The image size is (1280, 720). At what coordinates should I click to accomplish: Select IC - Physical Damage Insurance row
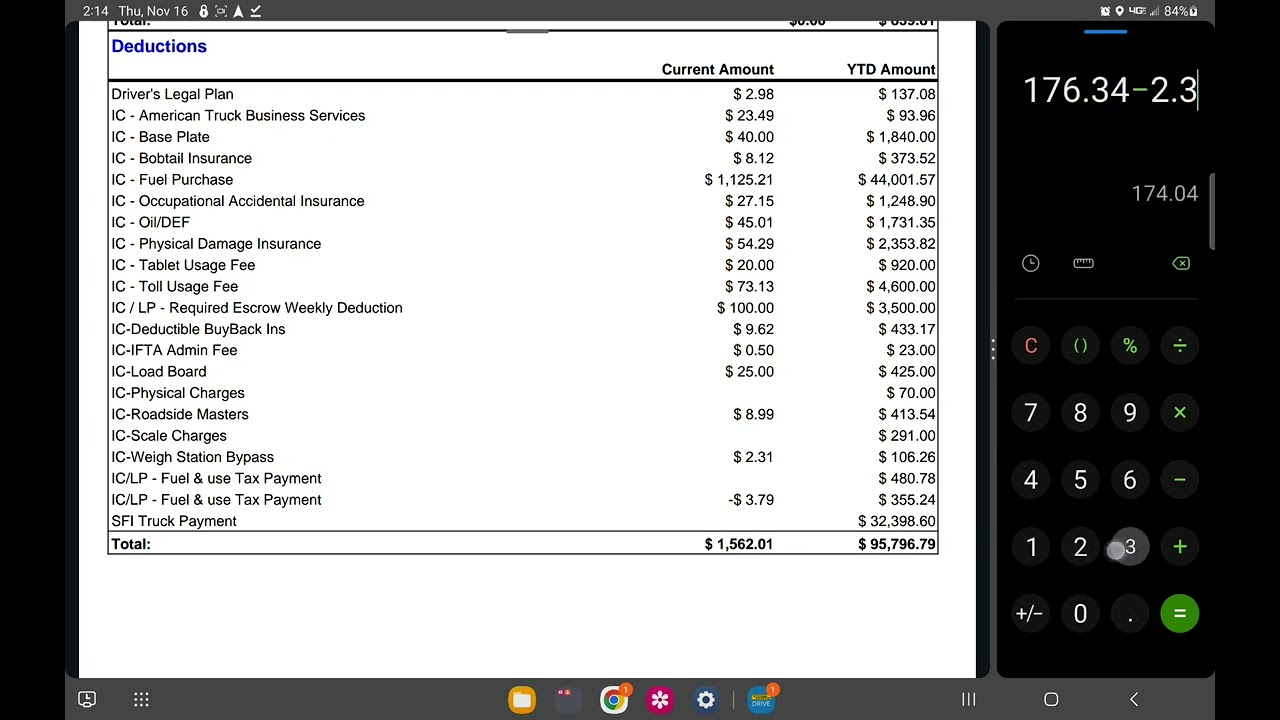(523, 244)
